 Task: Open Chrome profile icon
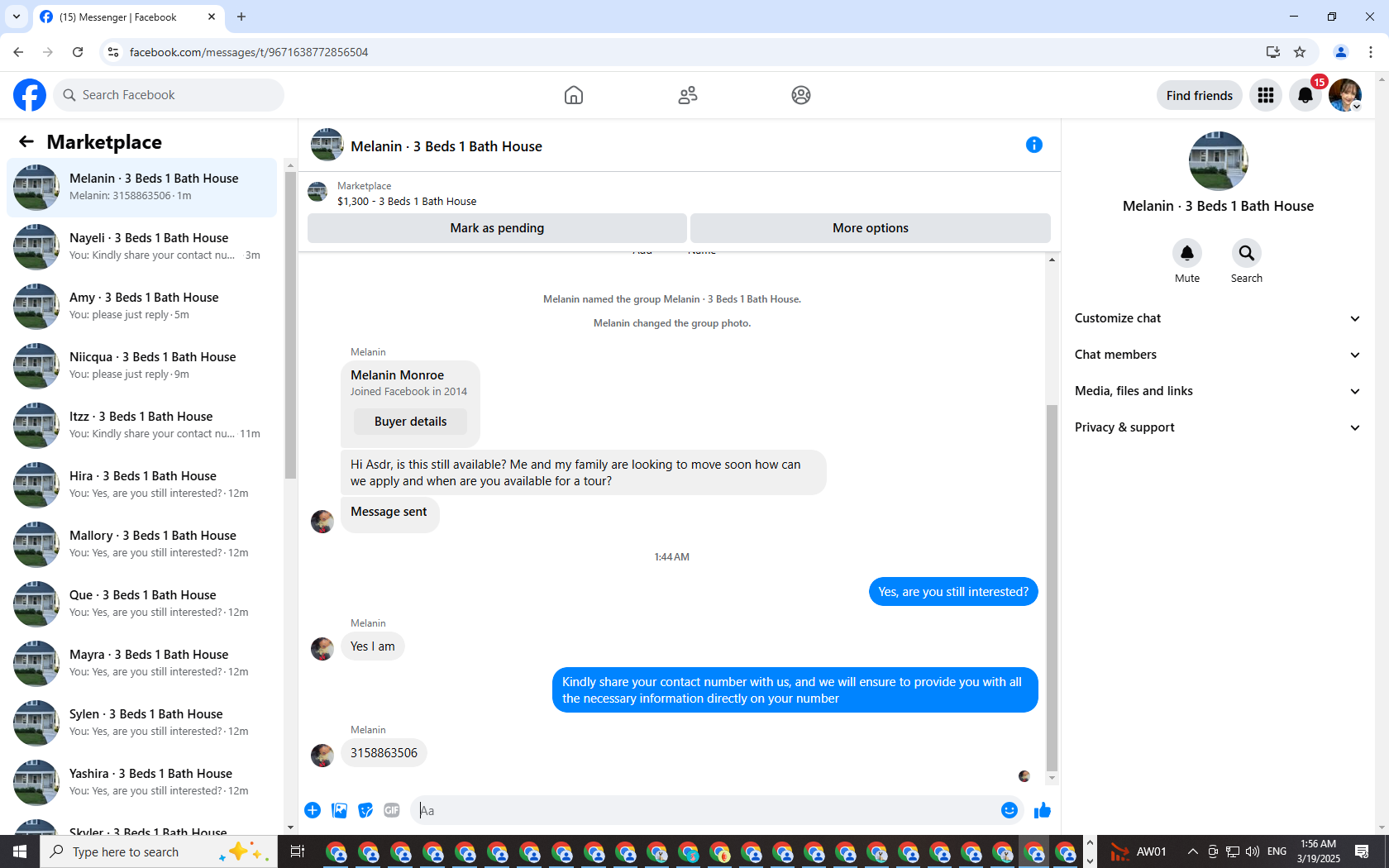1341,52
